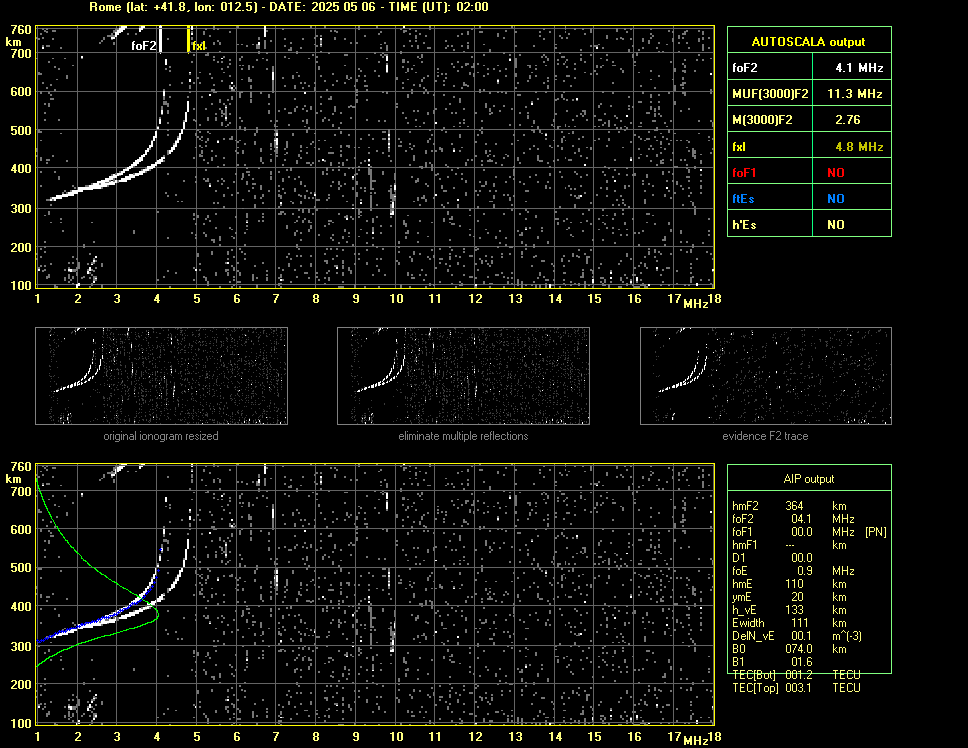Click the white foF2 marker in top ionogram

[x=161, y=39]
